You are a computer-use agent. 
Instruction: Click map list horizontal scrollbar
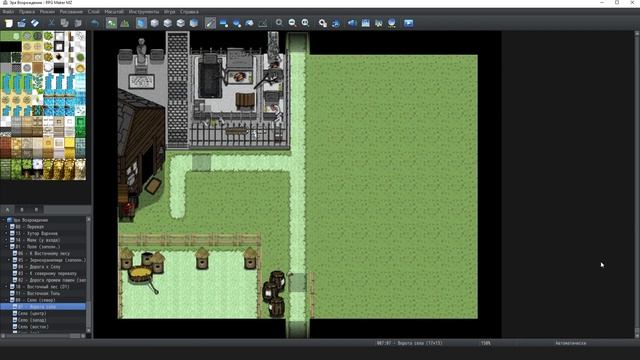pyautogui.click(x=43, y=336)
